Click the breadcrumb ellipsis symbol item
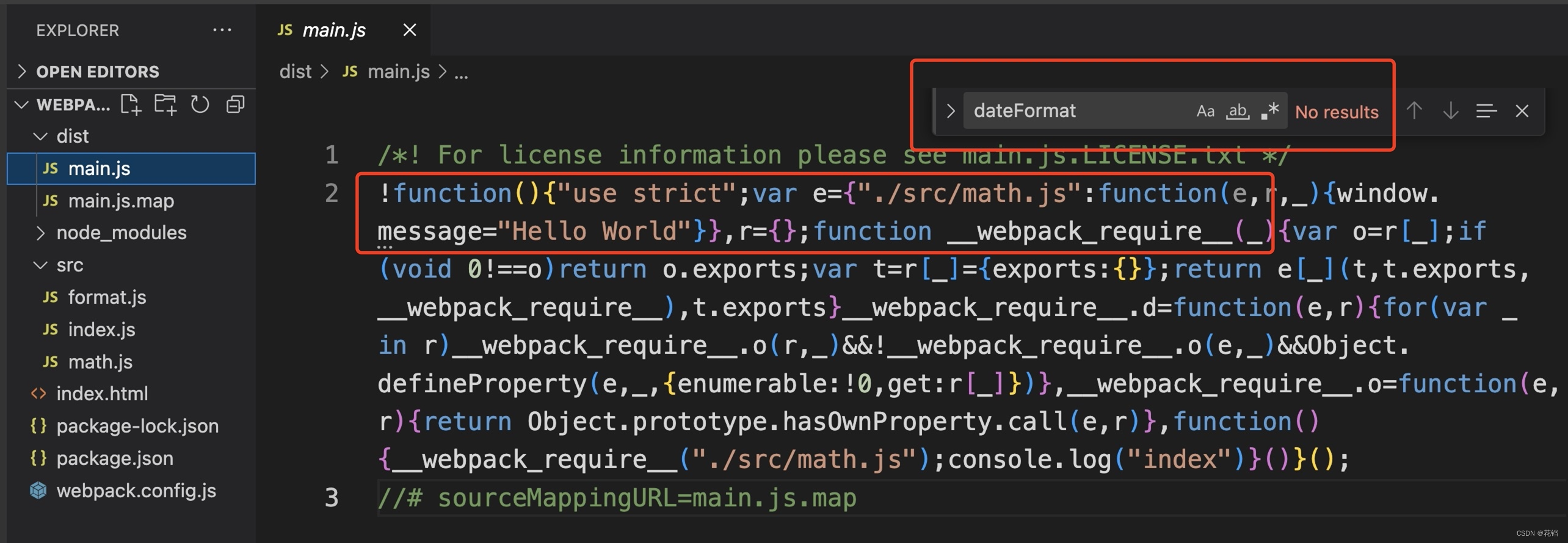 pyautogui.click(x=461, y=73)
